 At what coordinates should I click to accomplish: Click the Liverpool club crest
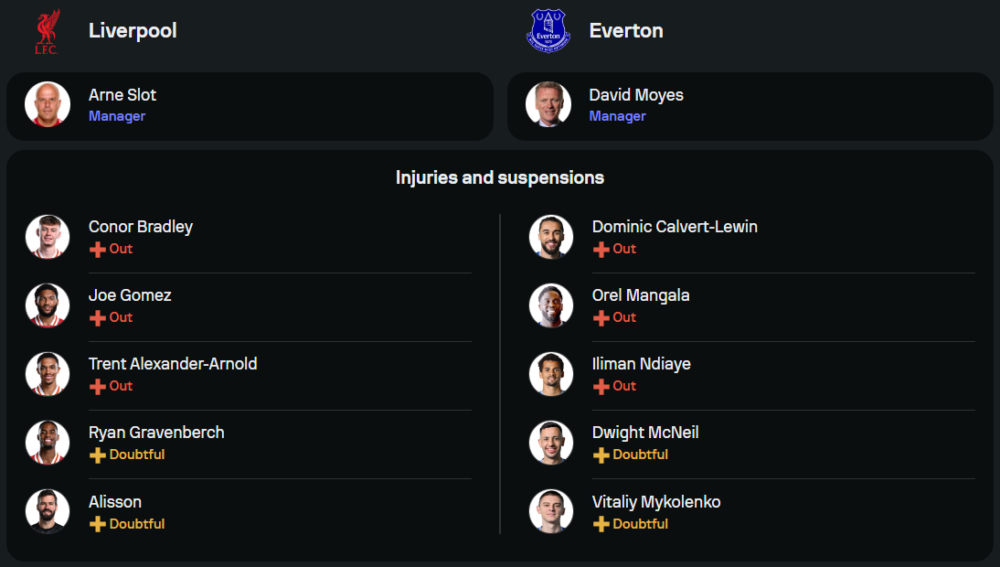[47, 31]
